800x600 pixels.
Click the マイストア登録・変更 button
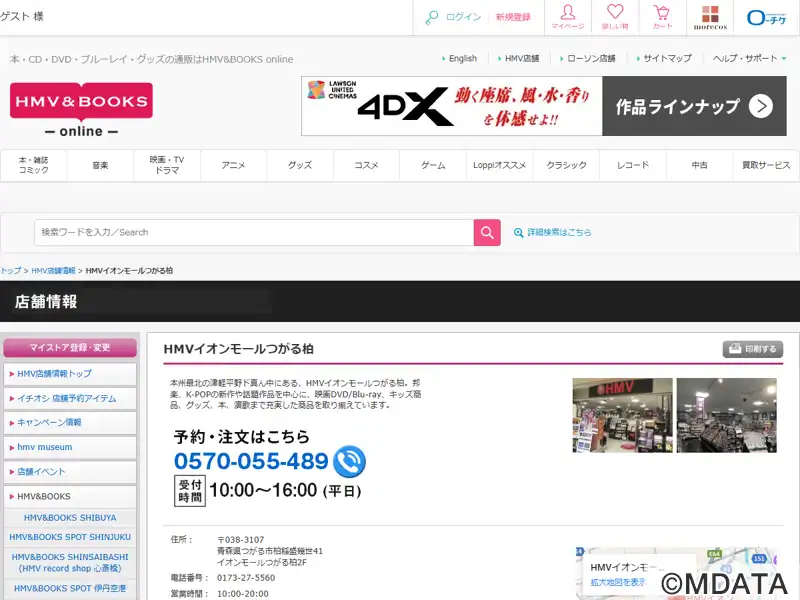tap(70, 348)
